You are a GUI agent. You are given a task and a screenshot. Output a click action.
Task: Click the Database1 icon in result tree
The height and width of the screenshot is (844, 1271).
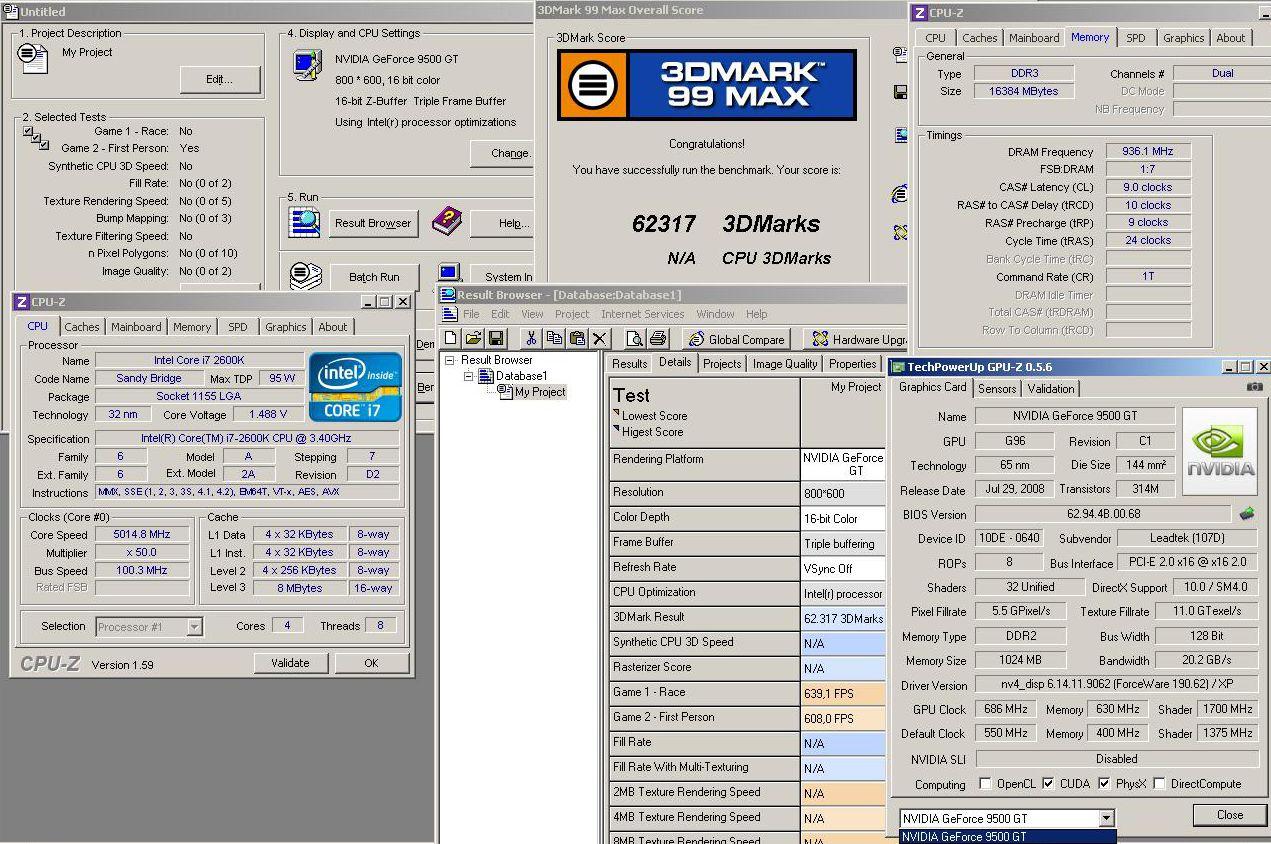[x=487, y=376]
